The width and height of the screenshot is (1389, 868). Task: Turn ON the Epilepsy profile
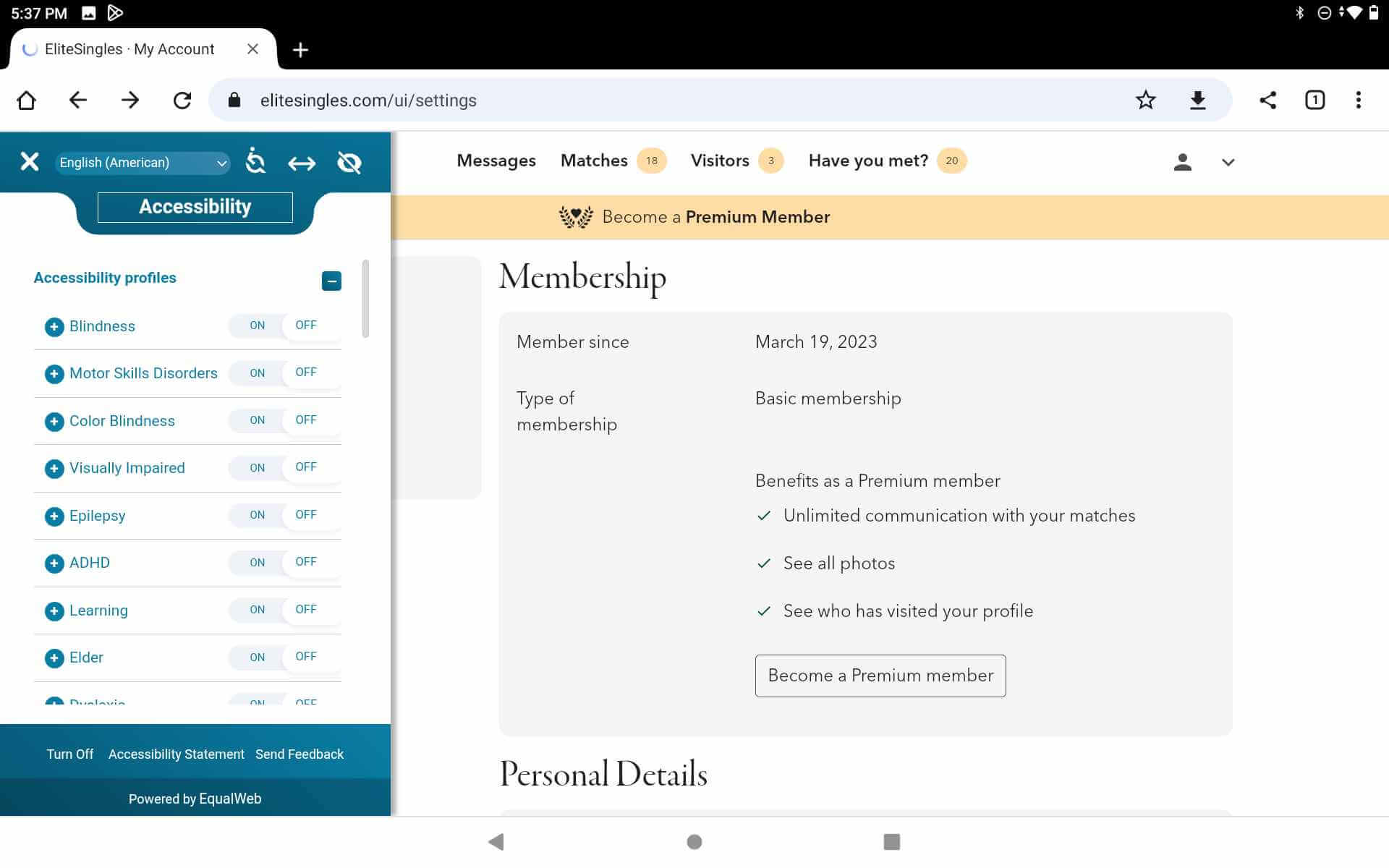tap(257, 515)
